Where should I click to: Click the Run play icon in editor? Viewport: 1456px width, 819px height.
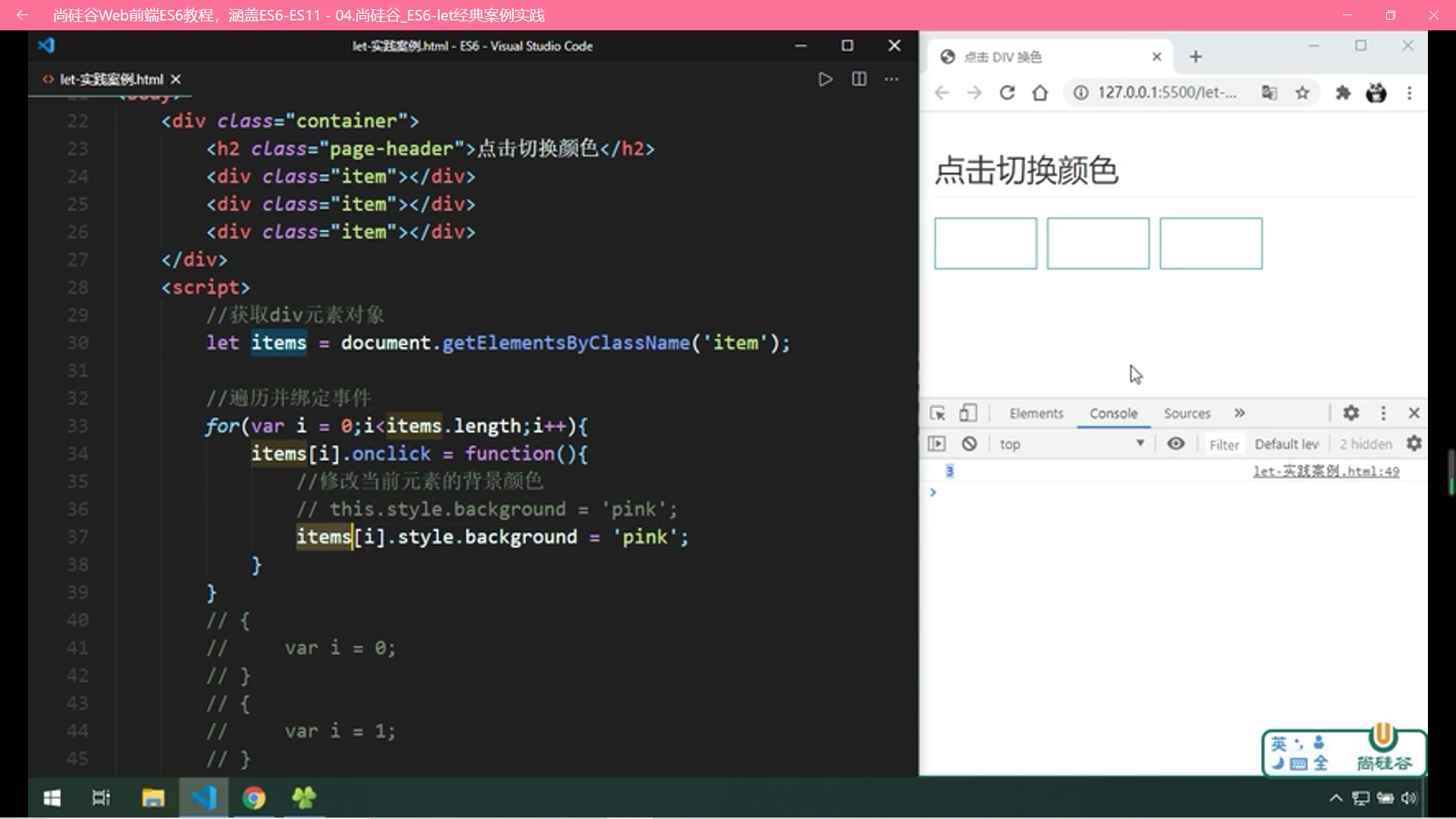click(825, 79)
